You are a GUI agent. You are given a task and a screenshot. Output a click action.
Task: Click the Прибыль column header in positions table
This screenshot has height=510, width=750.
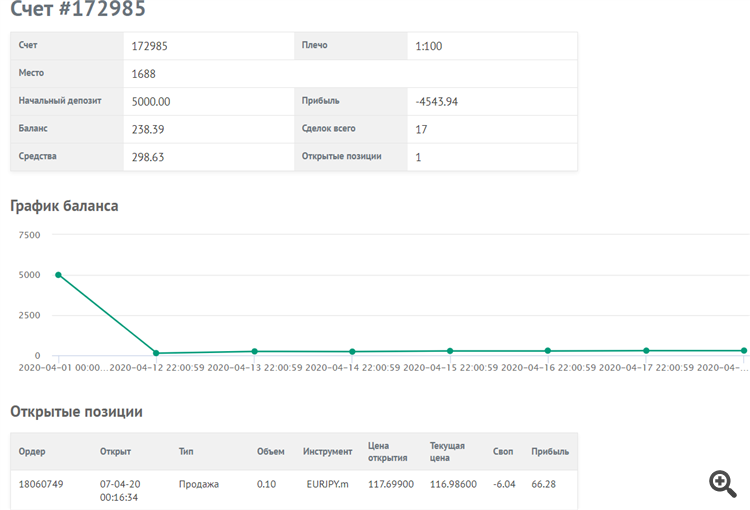pos(550,451)
